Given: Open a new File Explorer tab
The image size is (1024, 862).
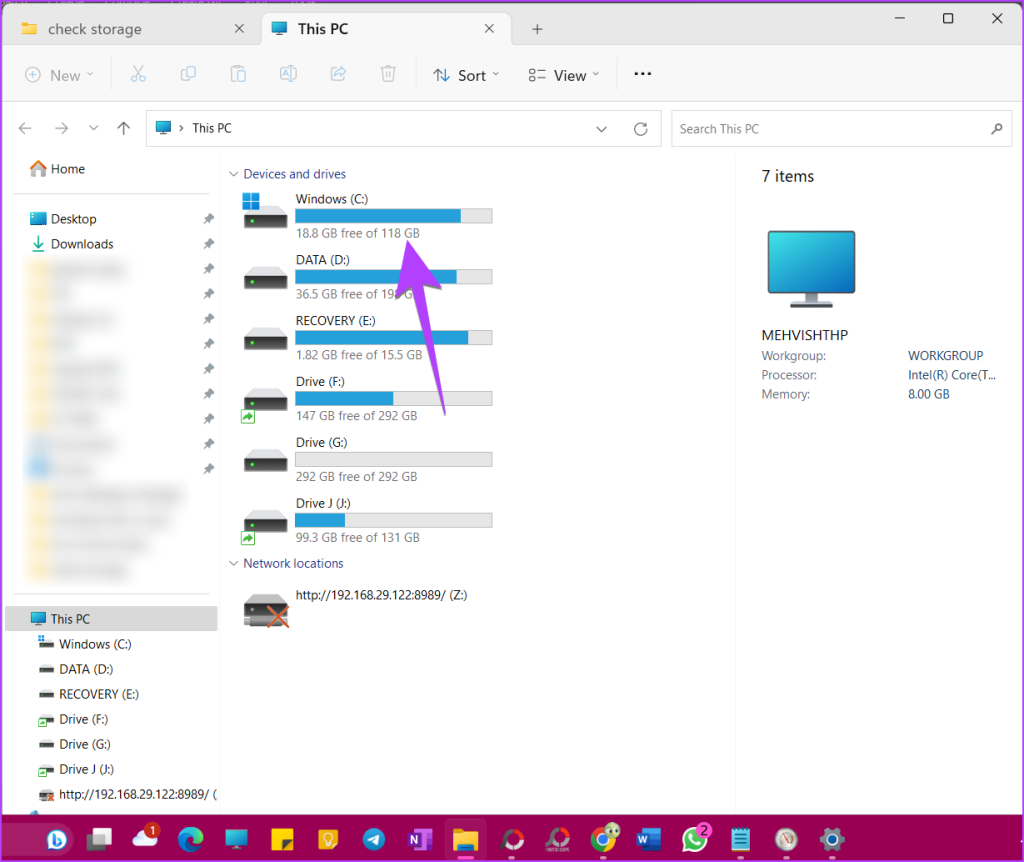Looking at the screenshot, I should click(x=537, y=29).
